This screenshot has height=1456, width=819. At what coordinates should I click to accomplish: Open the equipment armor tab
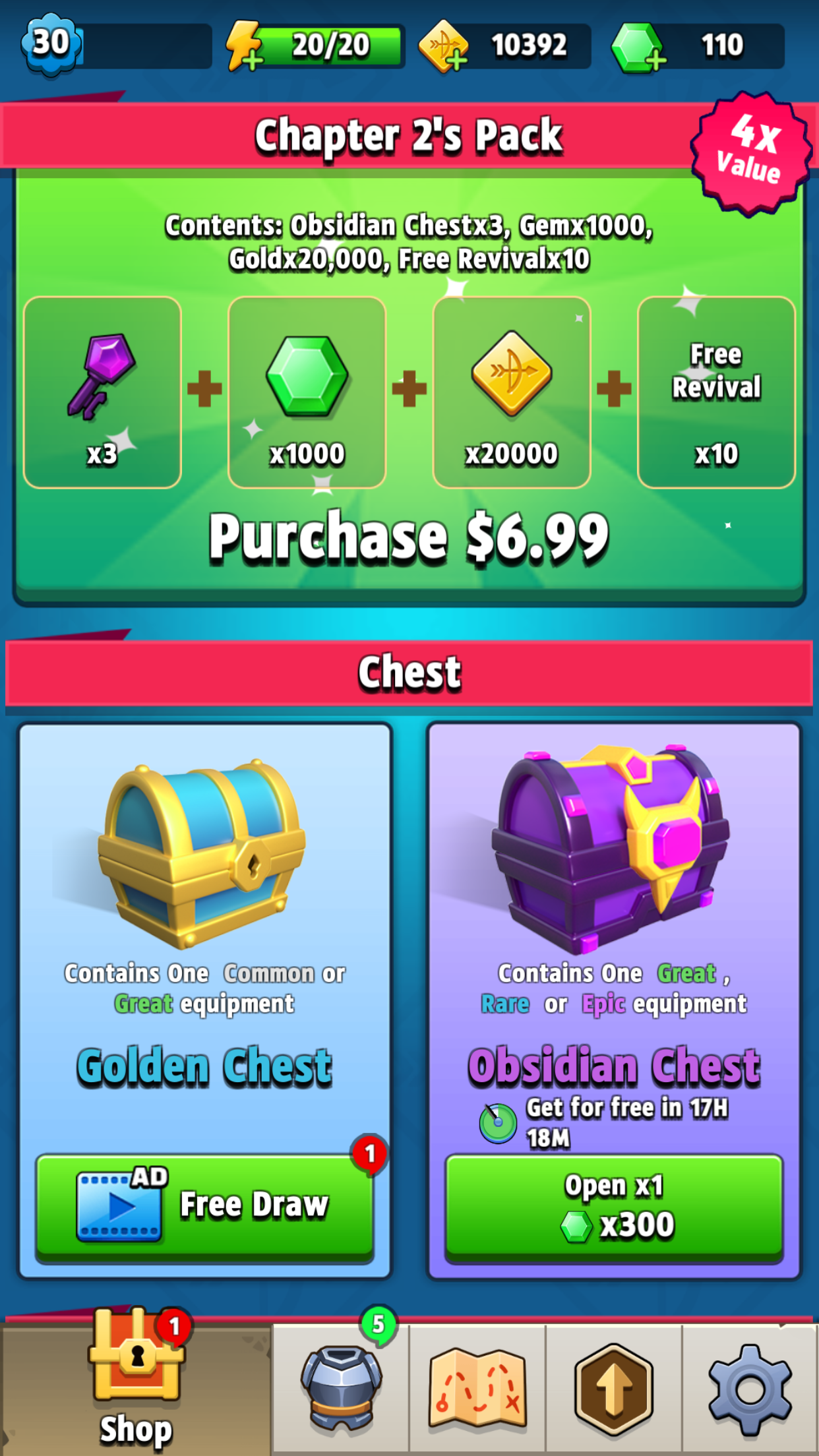click(341, 1387)
